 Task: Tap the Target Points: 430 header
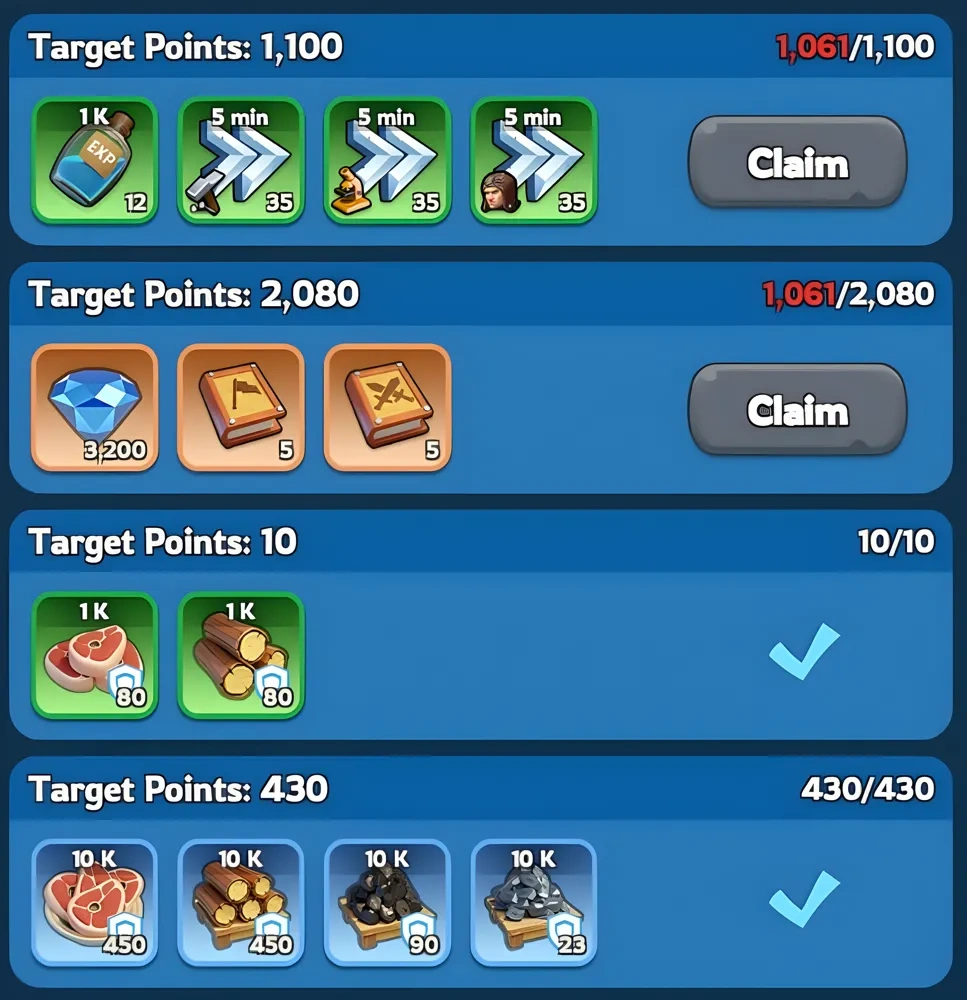[178, 789]
